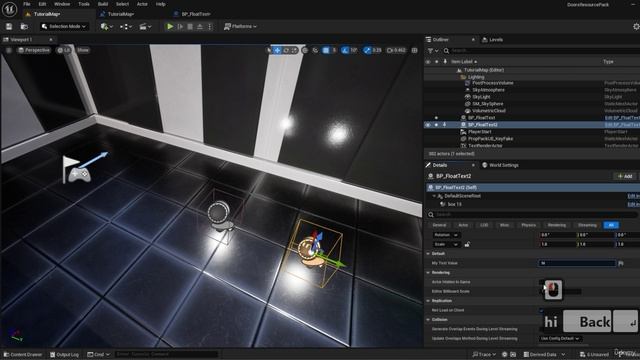Close the Viewport 1 tab
Screen dimensions: 640x360
click(51, 40)
